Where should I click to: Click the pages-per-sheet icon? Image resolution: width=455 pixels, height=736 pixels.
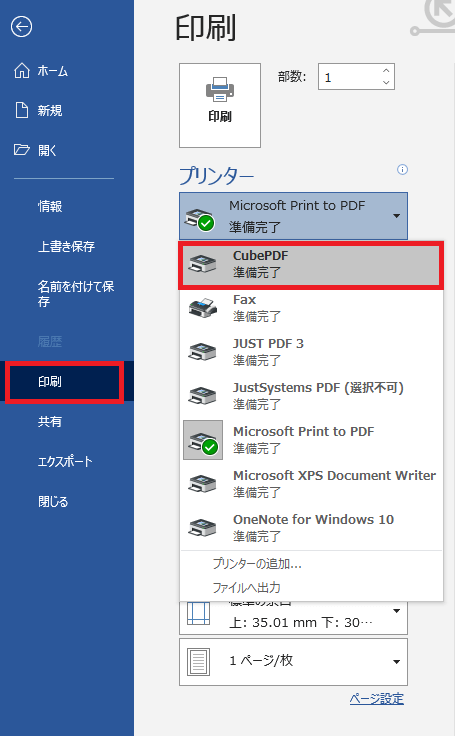pyautogui.click(x=199, y=662)
